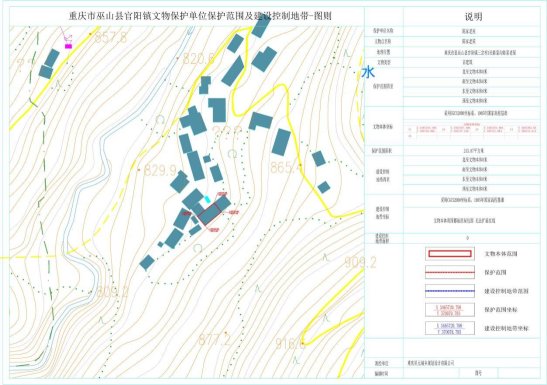This screenshot has width=547, height=385.
Task: Click the 857.8 elevation point label
Action: pyautogui.click(x=111, y=37)
